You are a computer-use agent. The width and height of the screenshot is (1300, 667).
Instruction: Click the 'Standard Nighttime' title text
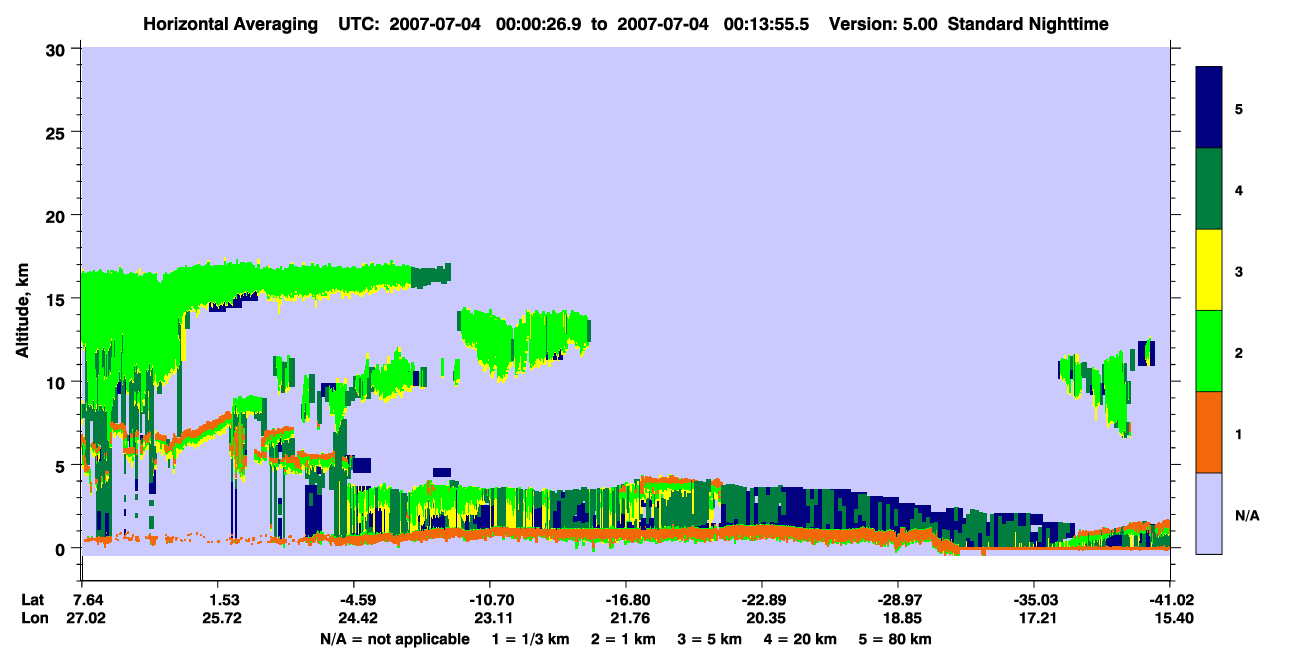point(1028,23)
